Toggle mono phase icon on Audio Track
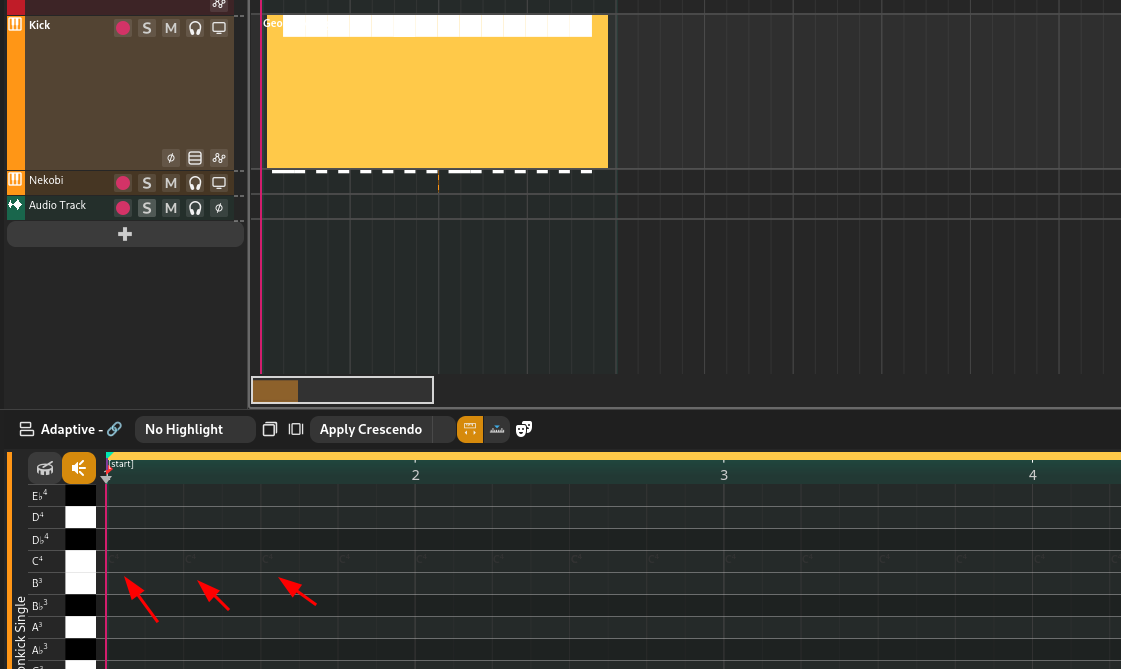1121x669 pixels. [219, 208]
